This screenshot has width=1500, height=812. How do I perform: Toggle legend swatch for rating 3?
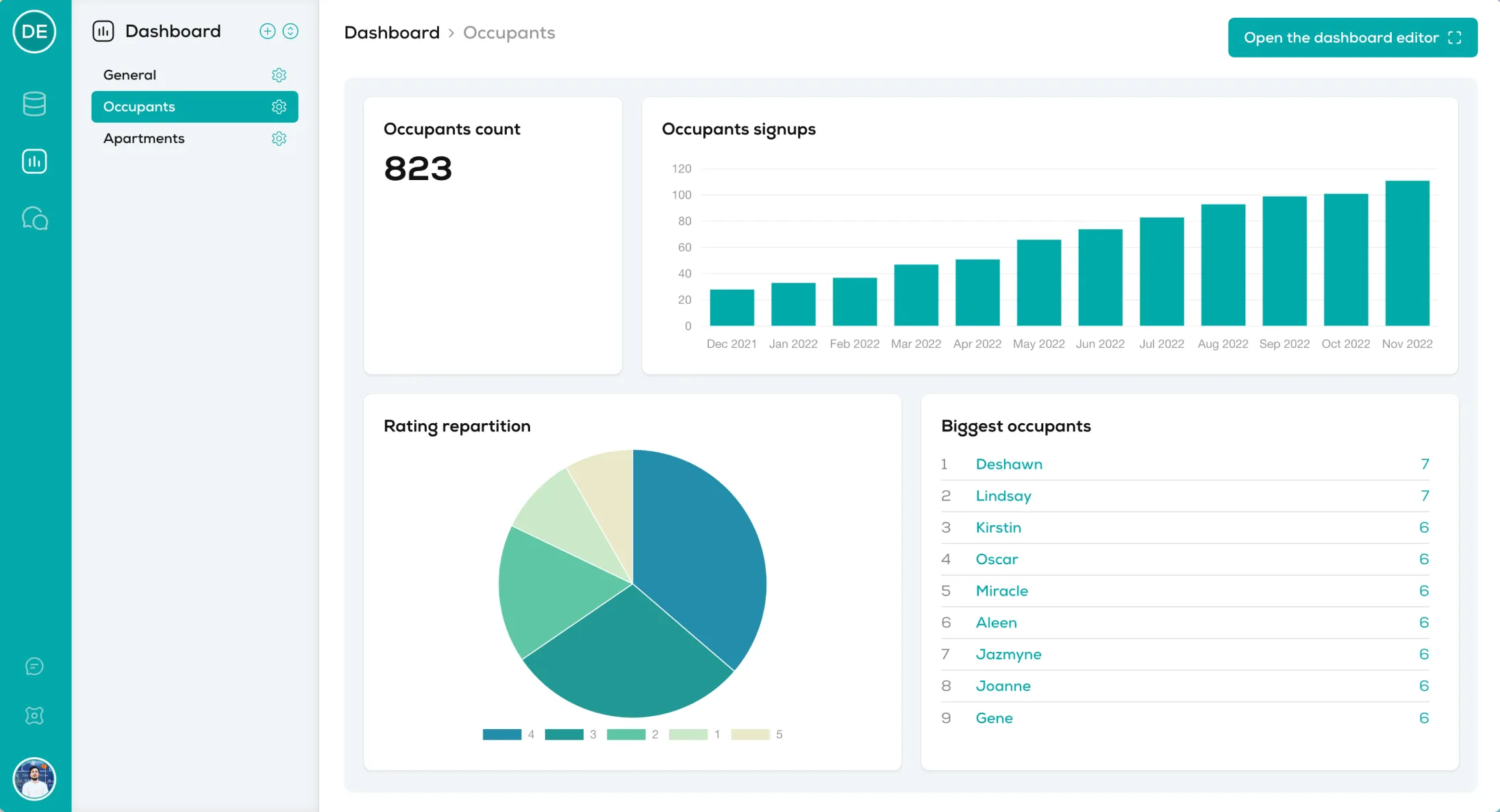pos(564,735)
